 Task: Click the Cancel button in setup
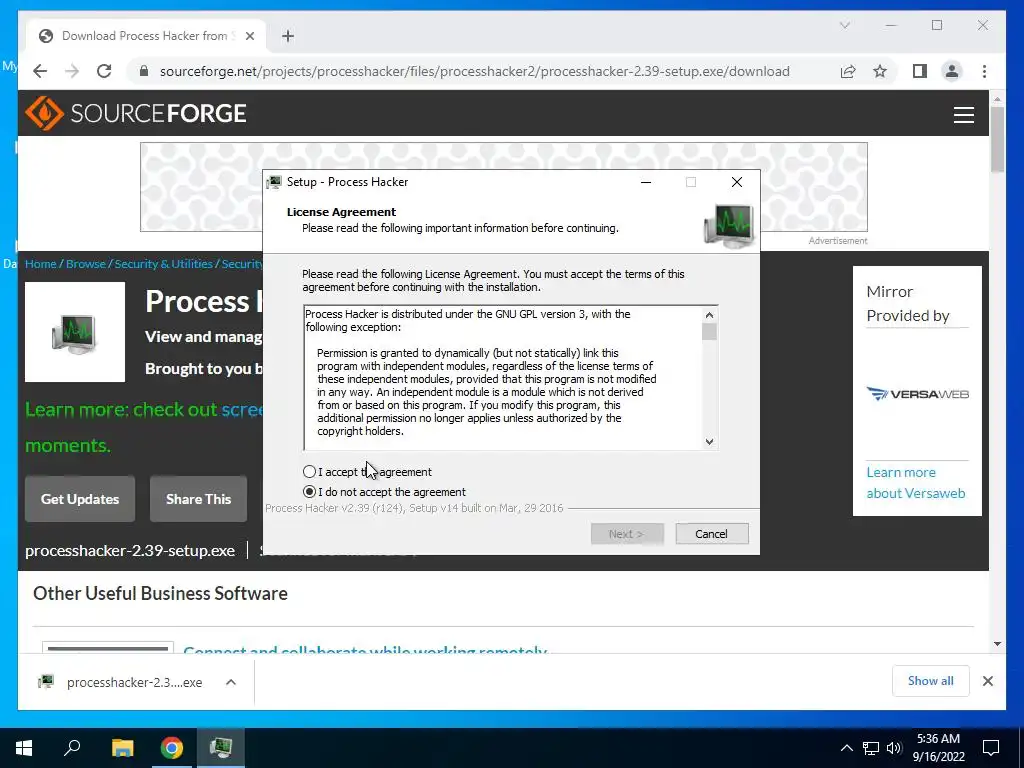click(x=711, y=534)
